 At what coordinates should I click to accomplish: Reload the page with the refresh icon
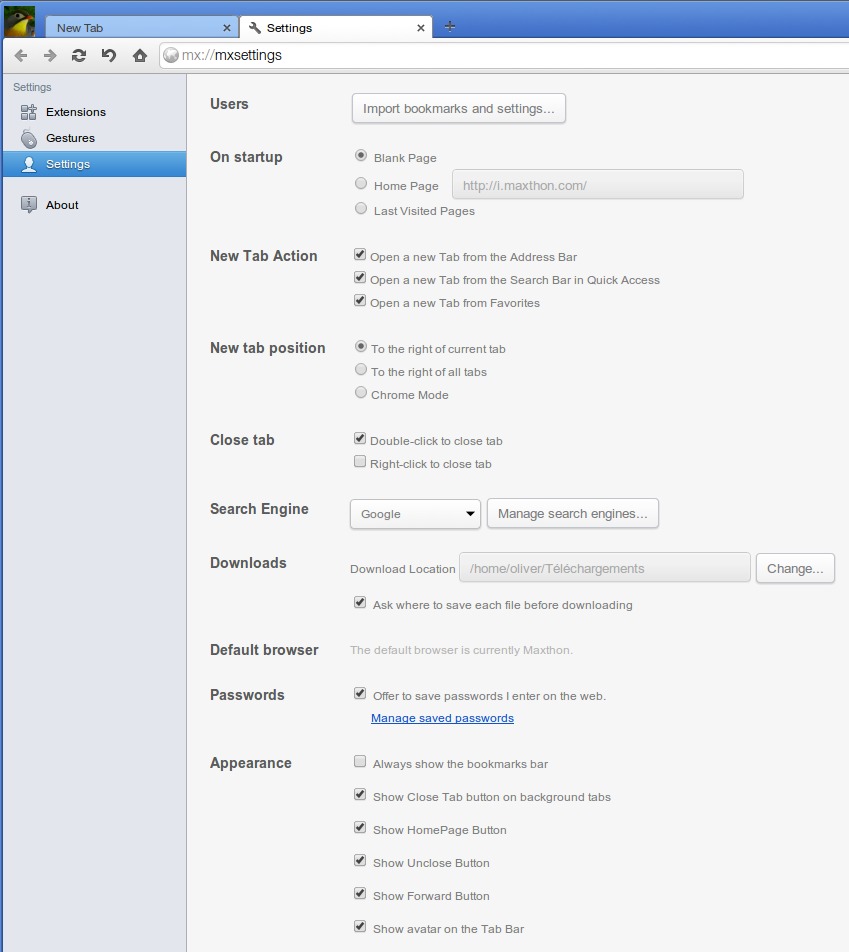pos(79,56)
